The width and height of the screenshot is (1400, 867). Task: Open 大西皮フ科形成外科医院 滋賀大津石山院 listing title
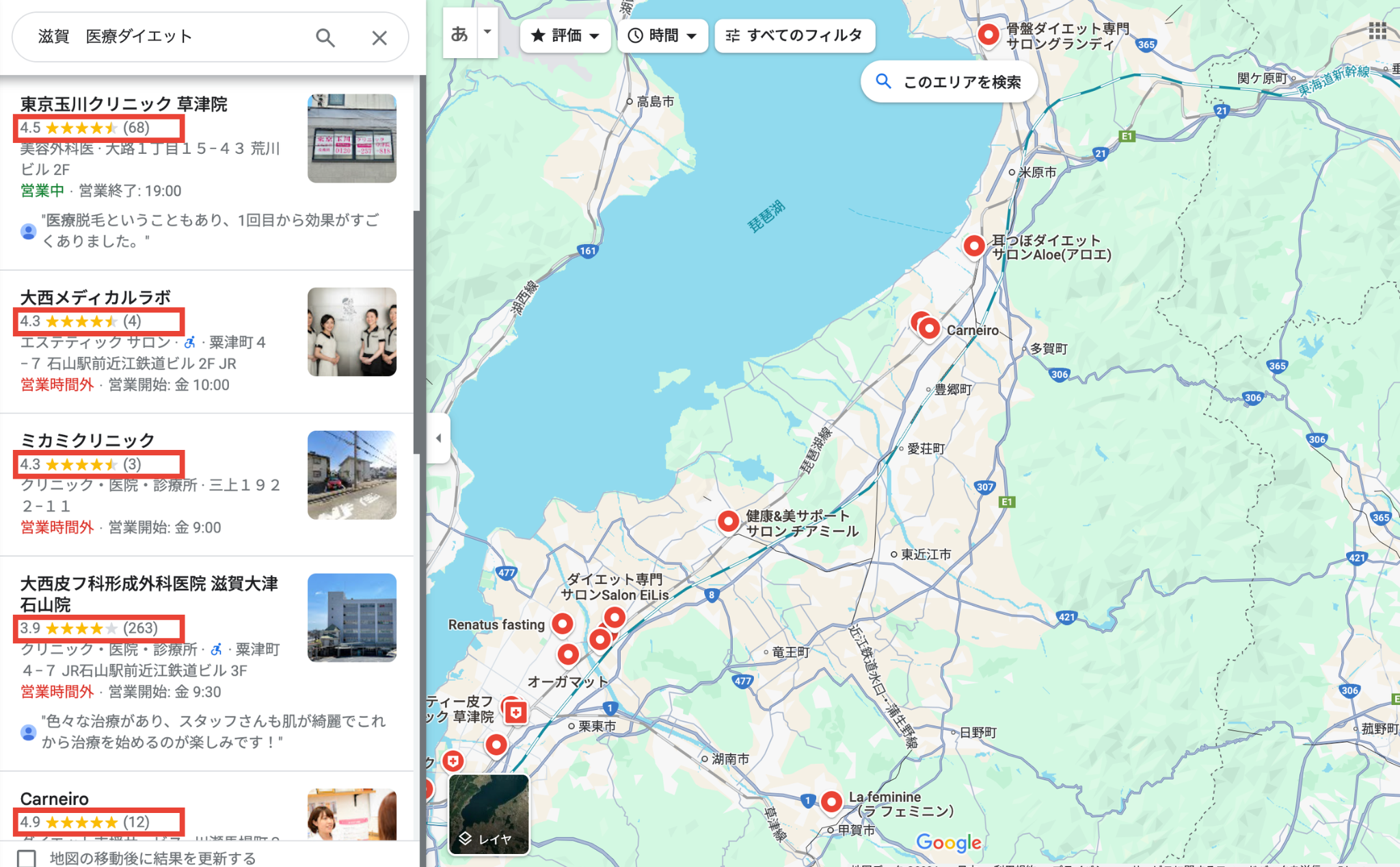(x=149, y=593)
